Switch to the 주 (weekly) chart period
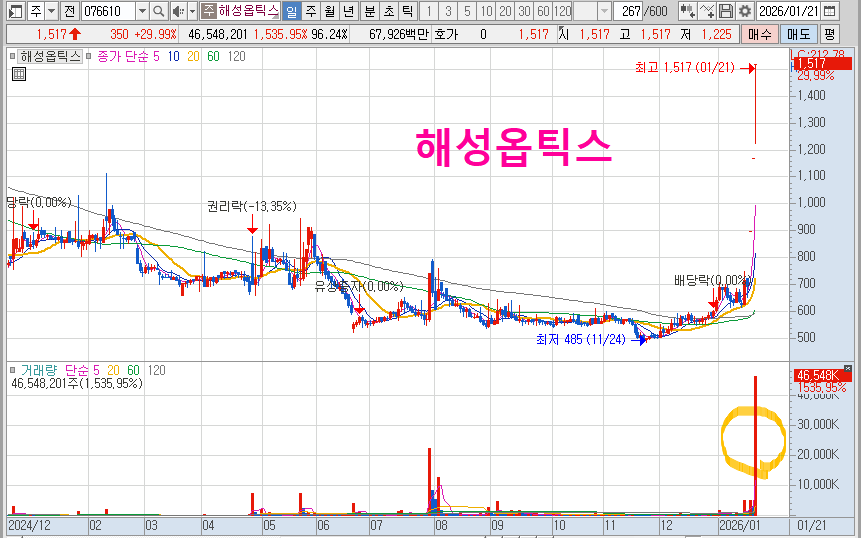Image resolution: width=861 pixels, height=538 pixels. click(311, 10)
